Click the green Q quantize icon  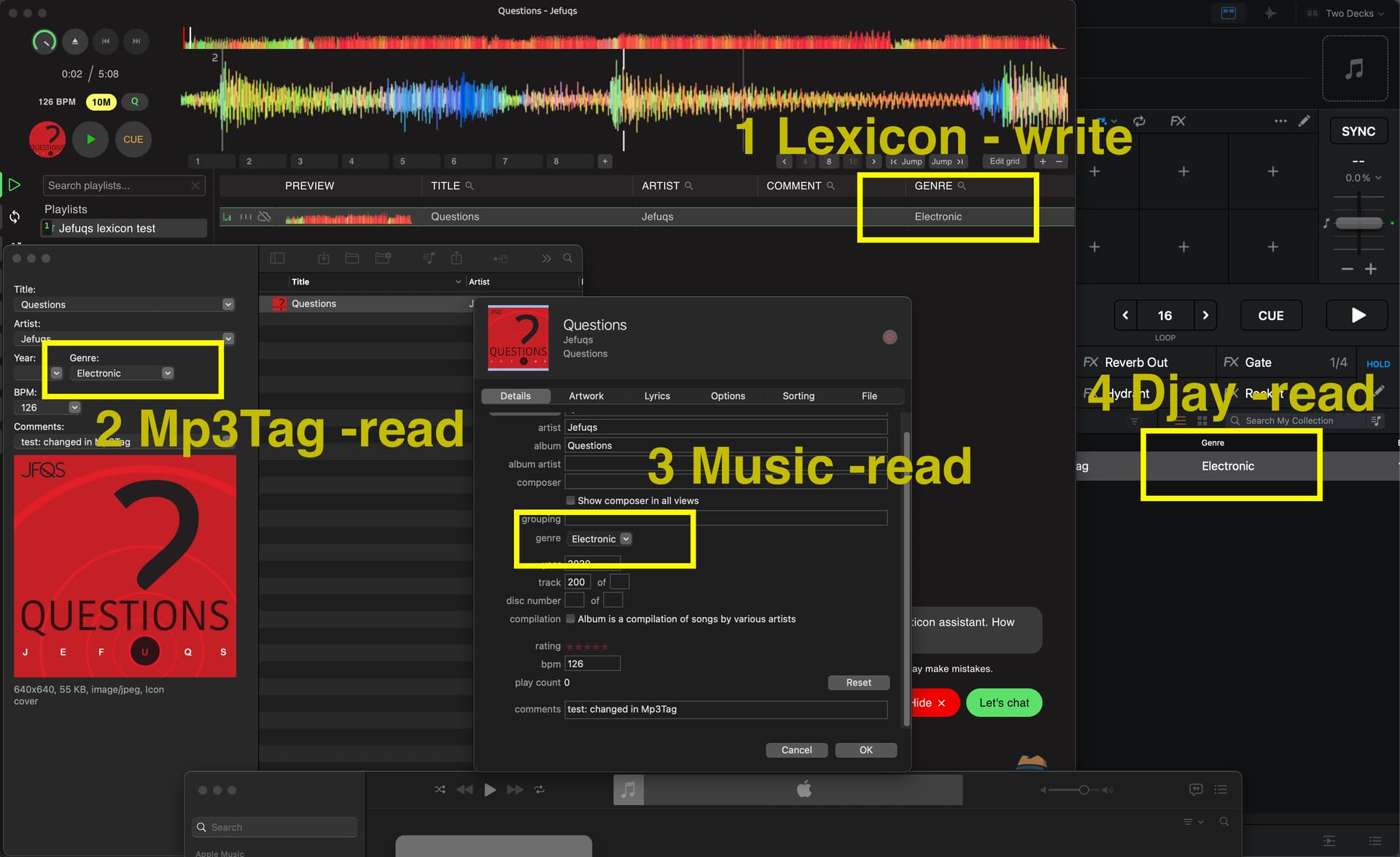point(134,102)
